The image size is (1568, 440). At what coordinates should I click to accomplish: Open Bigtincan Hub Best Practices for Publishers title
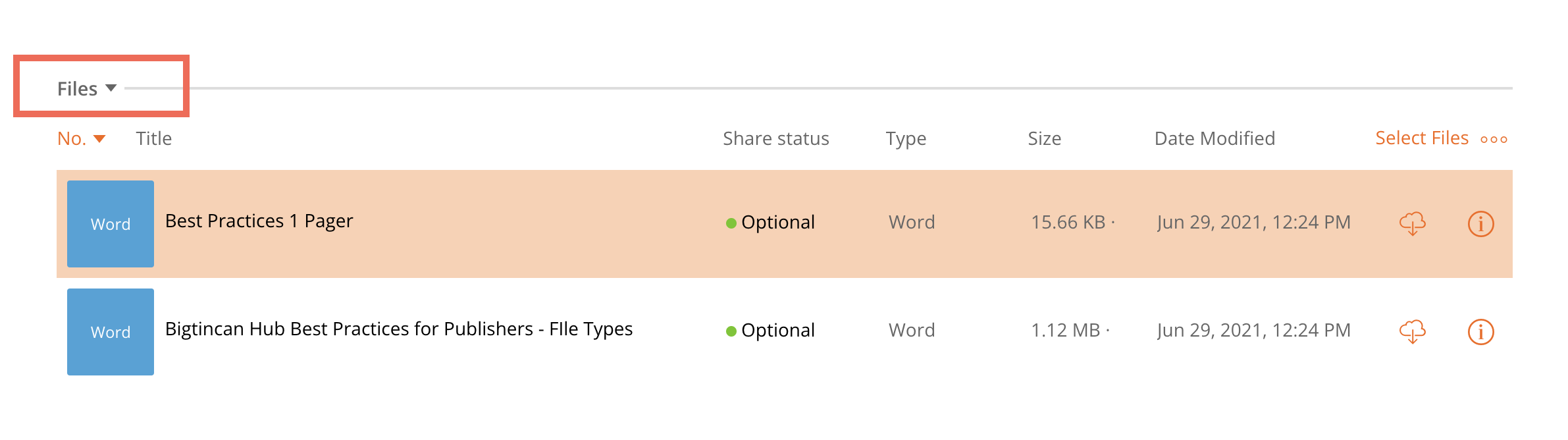pos(399,329)
